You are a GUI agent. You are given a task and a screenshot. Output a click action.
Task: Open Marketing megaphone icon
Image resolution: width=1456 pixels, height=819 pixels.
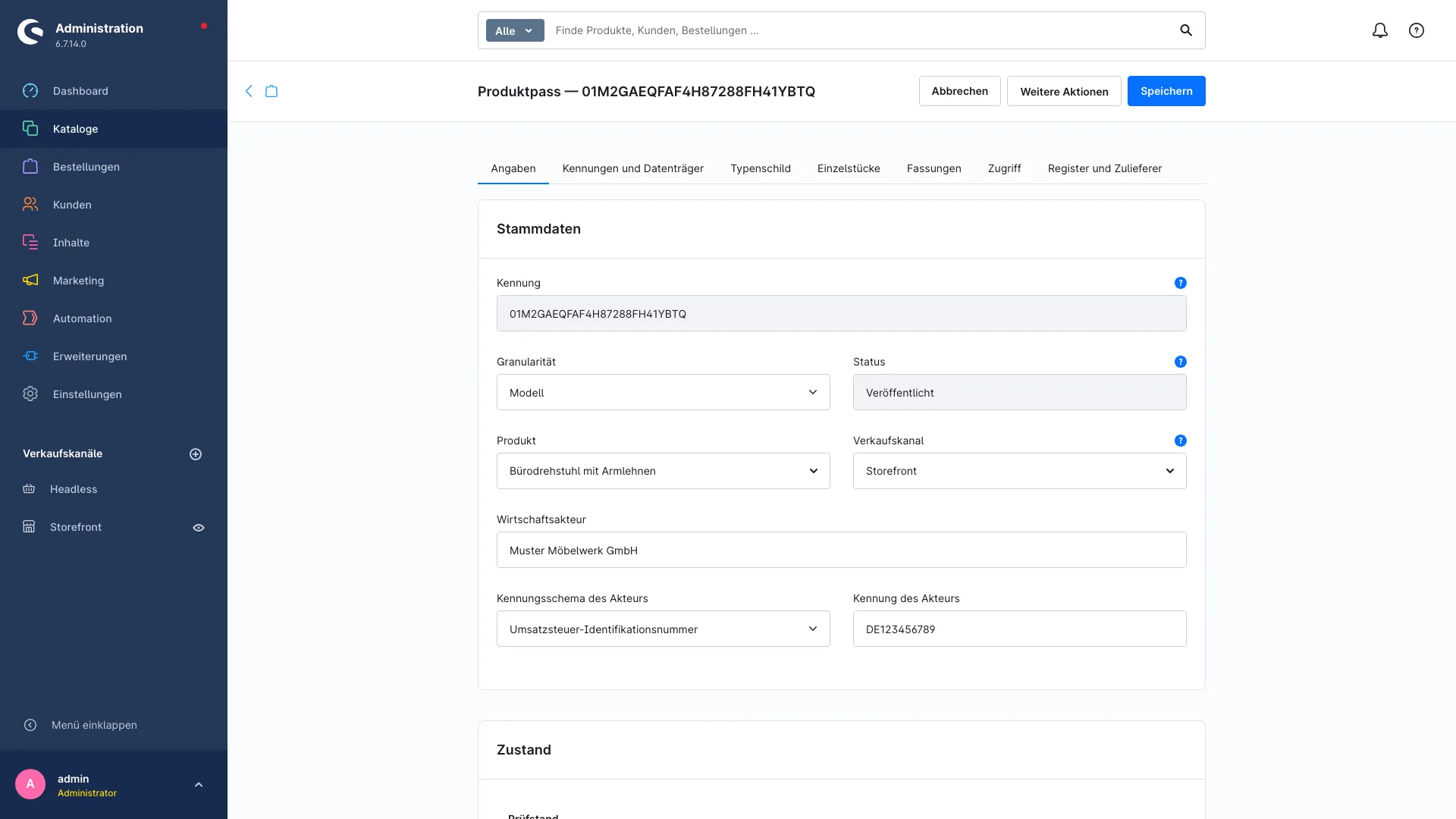pos(30,281)
